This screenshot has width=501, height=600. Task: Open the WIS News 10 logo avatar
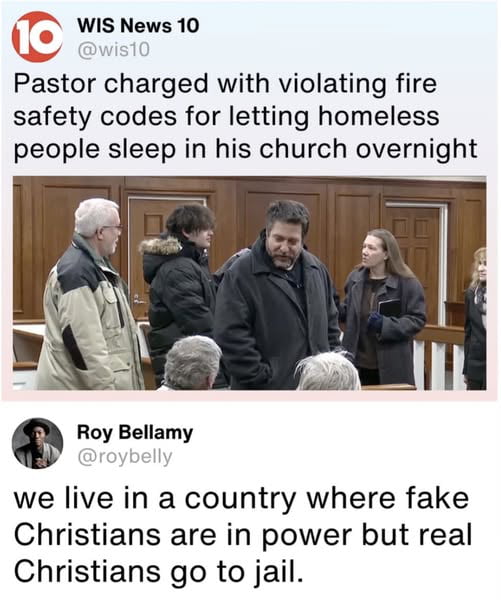coord(37,37)
